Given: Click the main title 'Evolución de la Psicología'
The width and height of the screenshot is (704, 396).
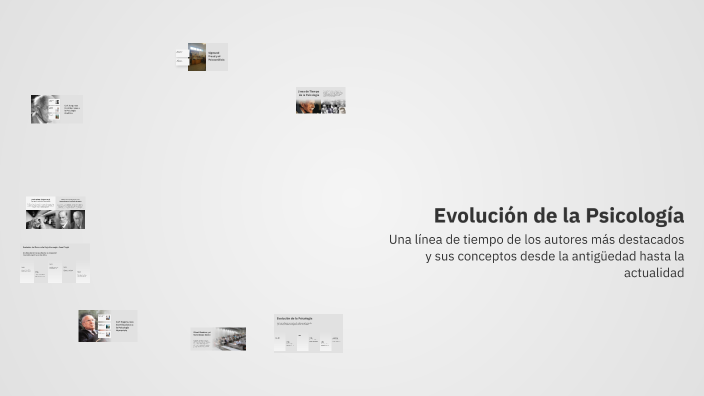Looking at the screenshot, I should (x=559, y=216).
